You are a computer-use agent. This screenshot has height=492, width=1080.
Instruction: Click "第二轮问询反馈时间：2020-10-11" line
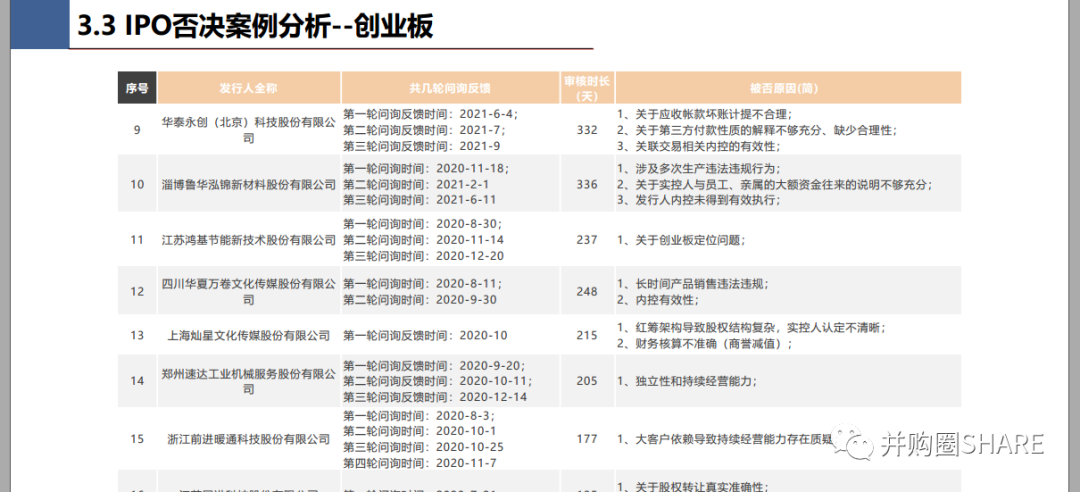(x=437, y=381)
